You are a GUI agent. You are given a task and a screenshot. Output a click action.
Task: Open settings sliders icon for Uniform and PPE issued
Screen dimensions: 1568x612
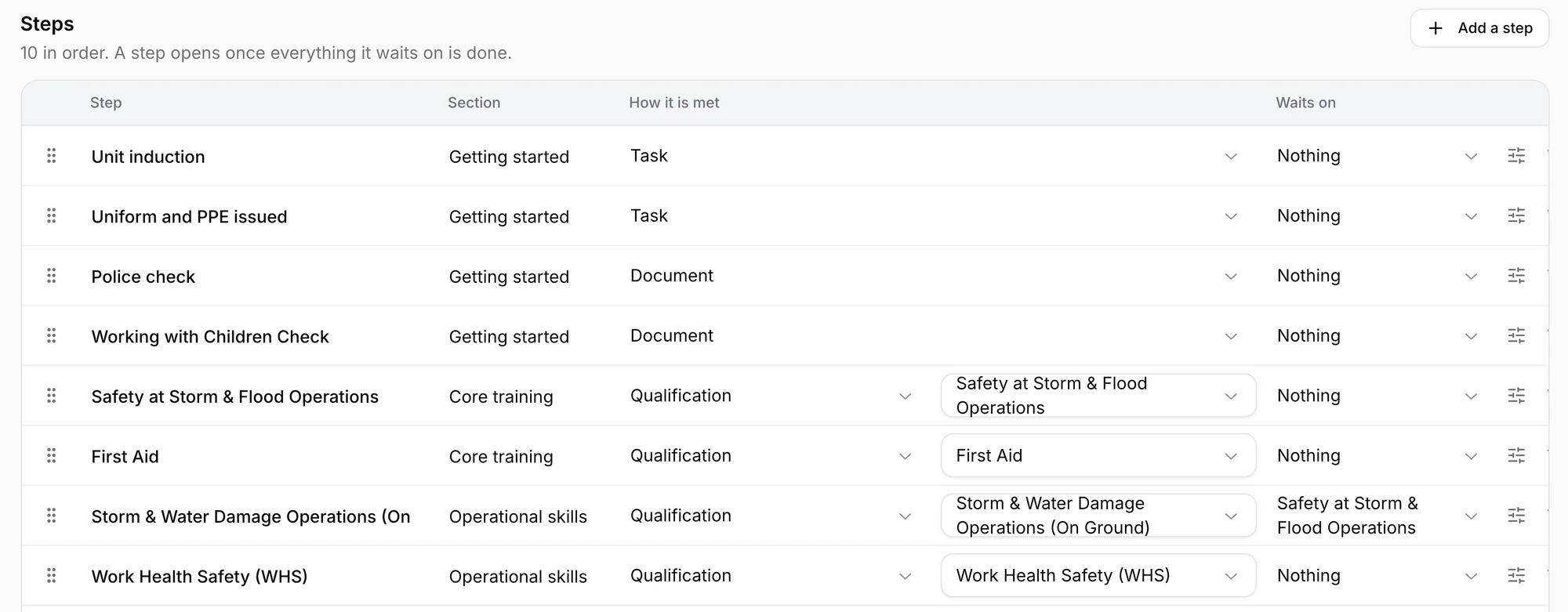(x=1516, y=215)
